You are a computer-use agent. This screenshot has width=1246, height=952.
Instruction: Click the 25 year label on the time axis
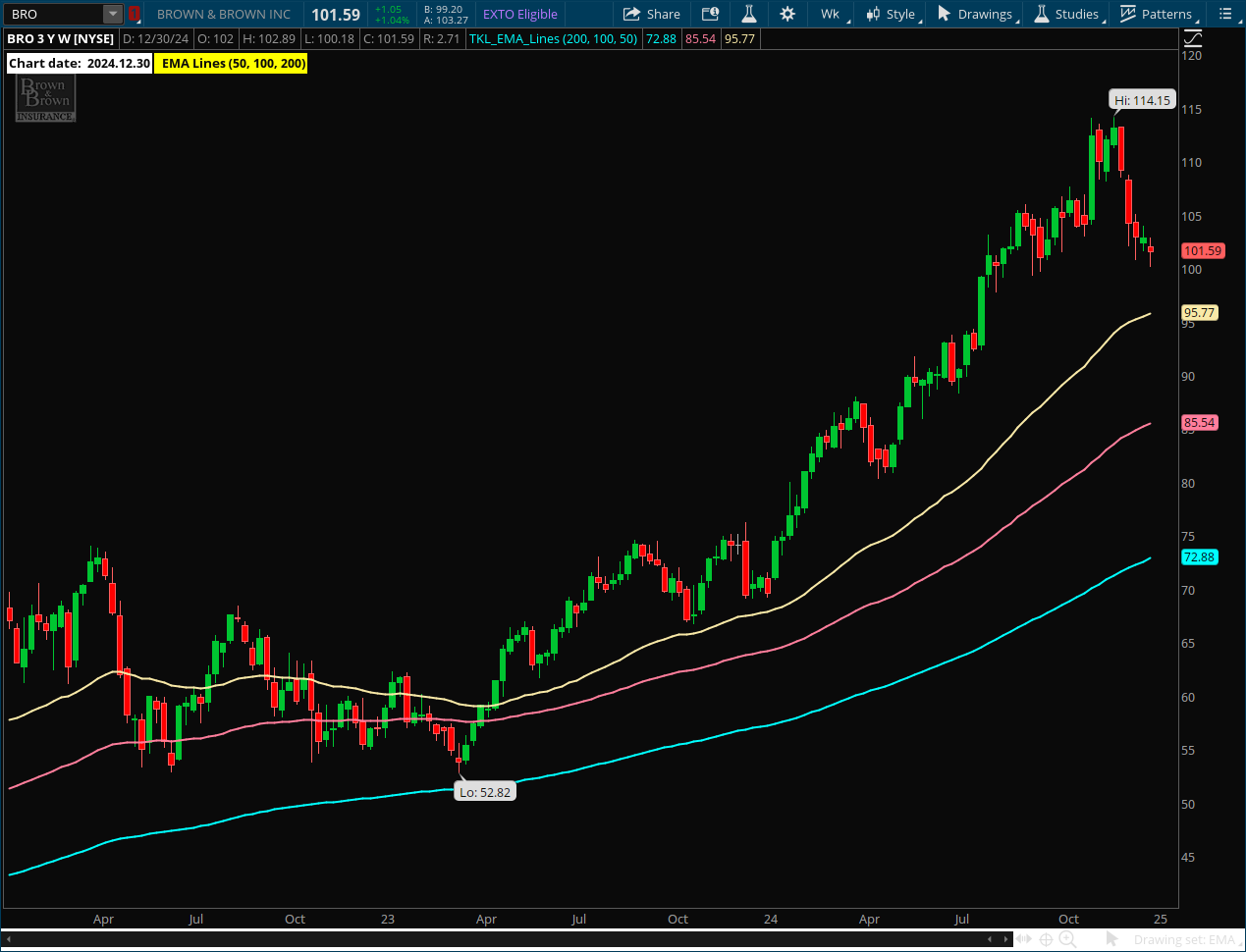[x=1161, y=920]
